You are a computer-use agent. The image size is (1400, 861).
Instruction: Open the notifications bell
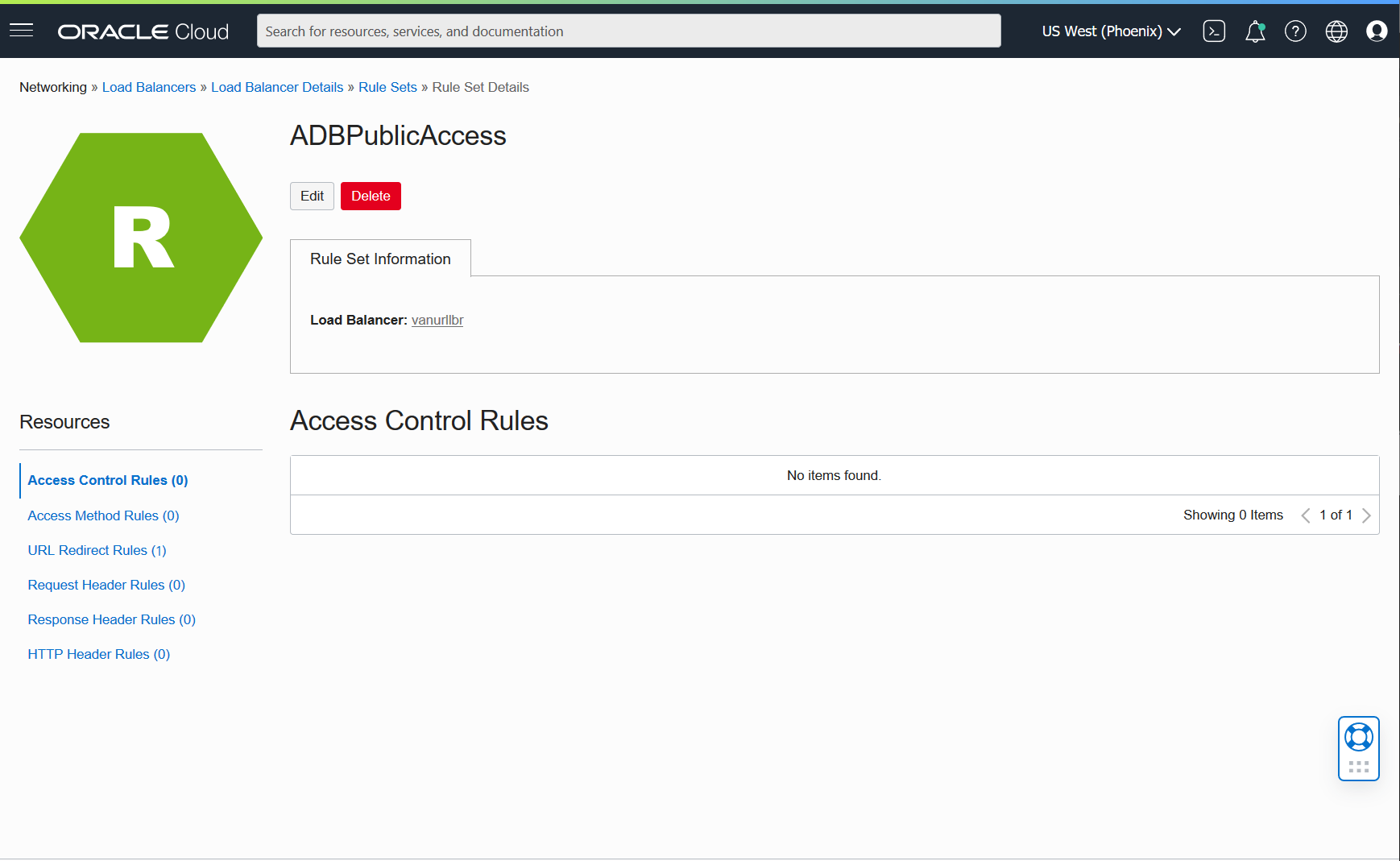1254,31
